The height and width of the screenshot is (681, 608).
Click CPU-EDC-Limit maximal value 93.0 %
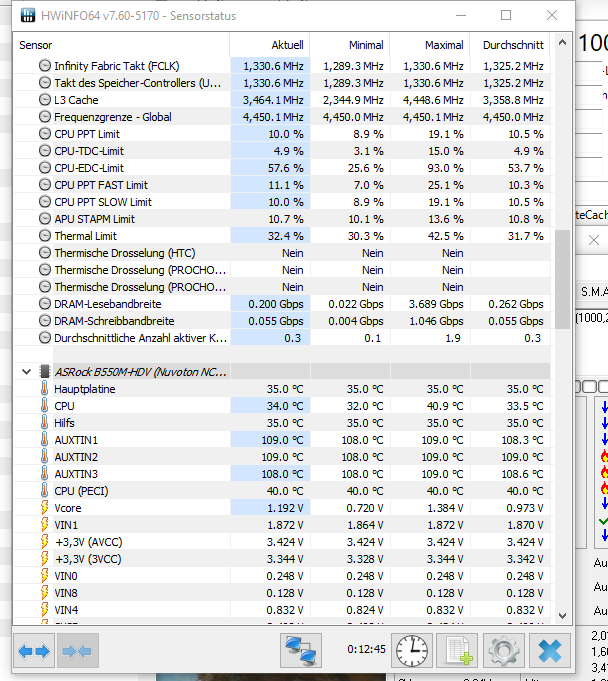tap(446, 168)
